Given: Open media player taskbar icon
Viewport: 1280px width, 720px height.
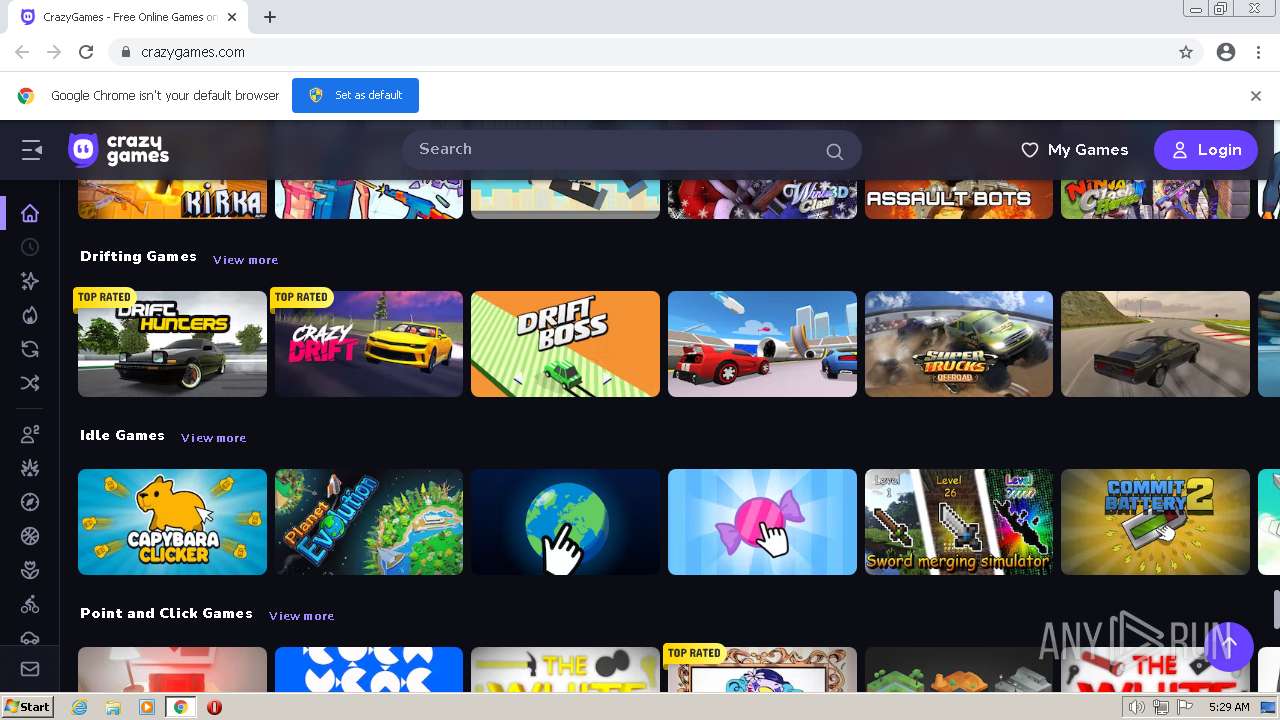Looking at the screenshot, I should (x=147, y=707).
